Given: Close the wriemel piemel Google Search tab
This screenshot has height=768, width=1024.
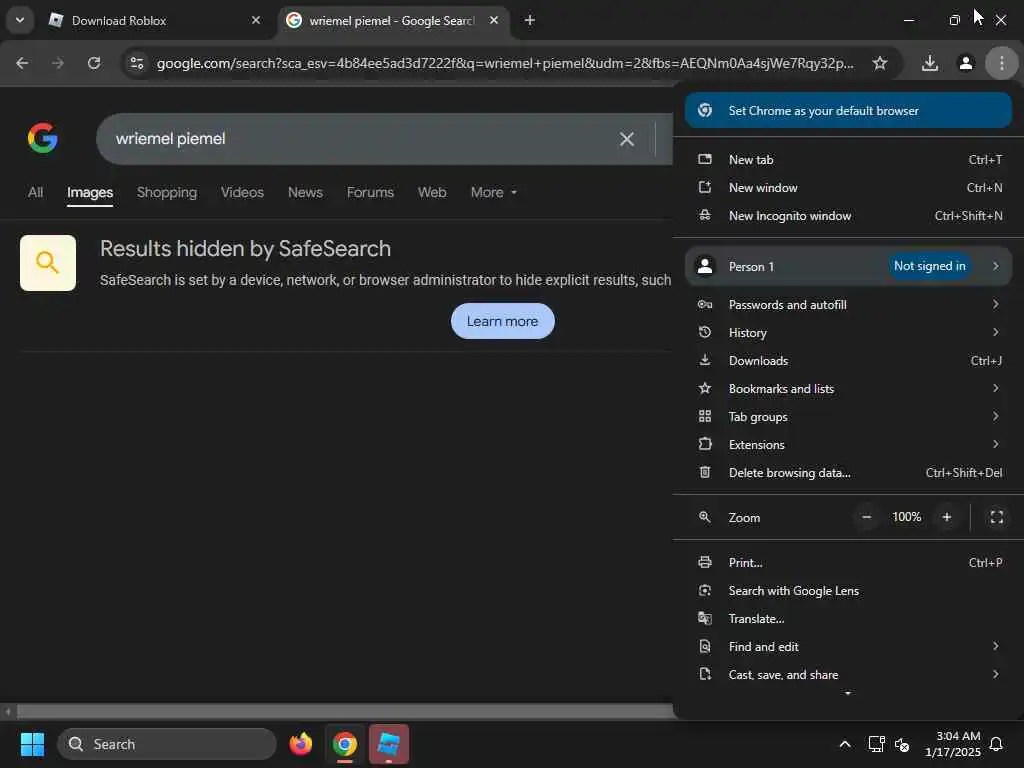Looking at the screenshot, I should [494, 20].
